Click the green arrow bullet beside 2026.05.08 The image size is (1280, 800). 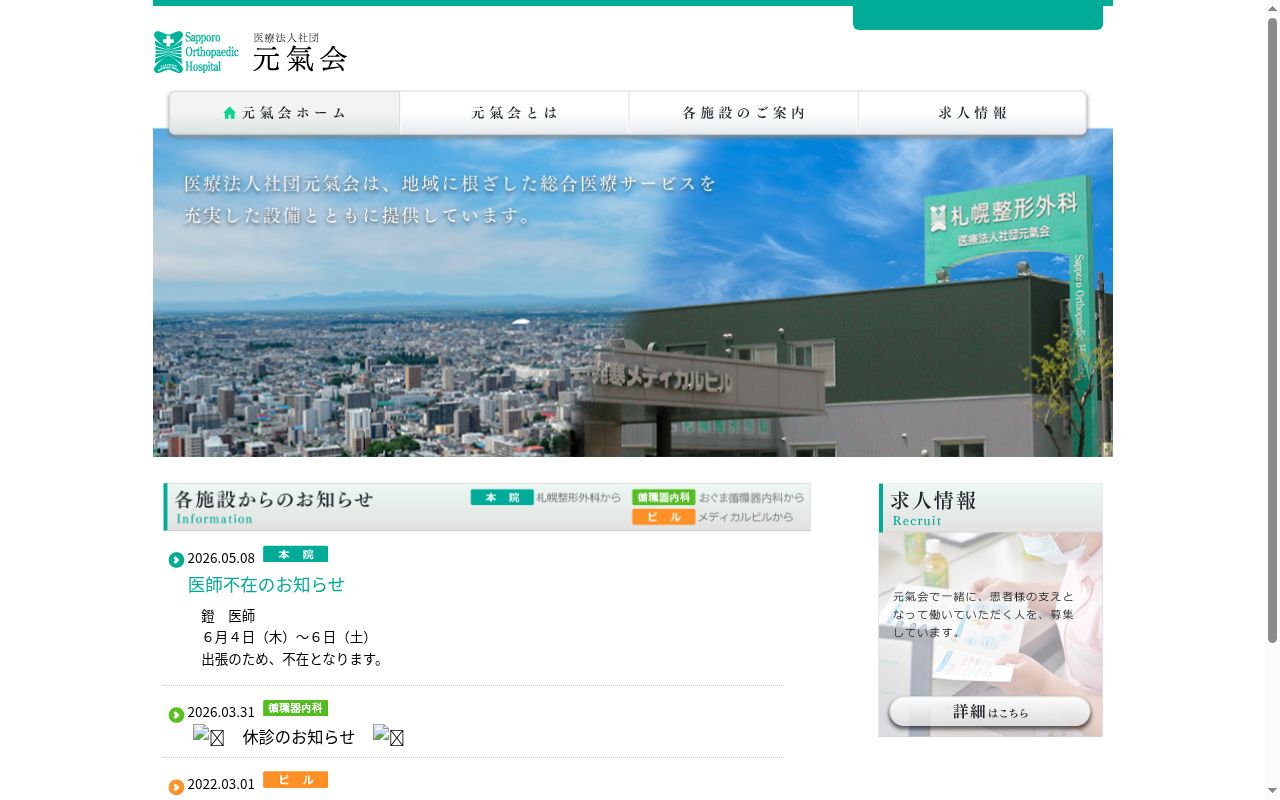[176, 560]
